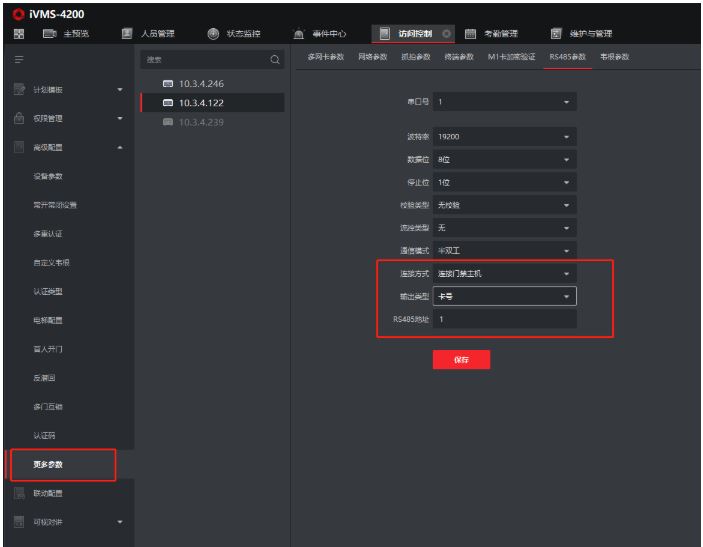
Task: Open 首人开门 in the sidebar
Action: click(x=48, y=349)
